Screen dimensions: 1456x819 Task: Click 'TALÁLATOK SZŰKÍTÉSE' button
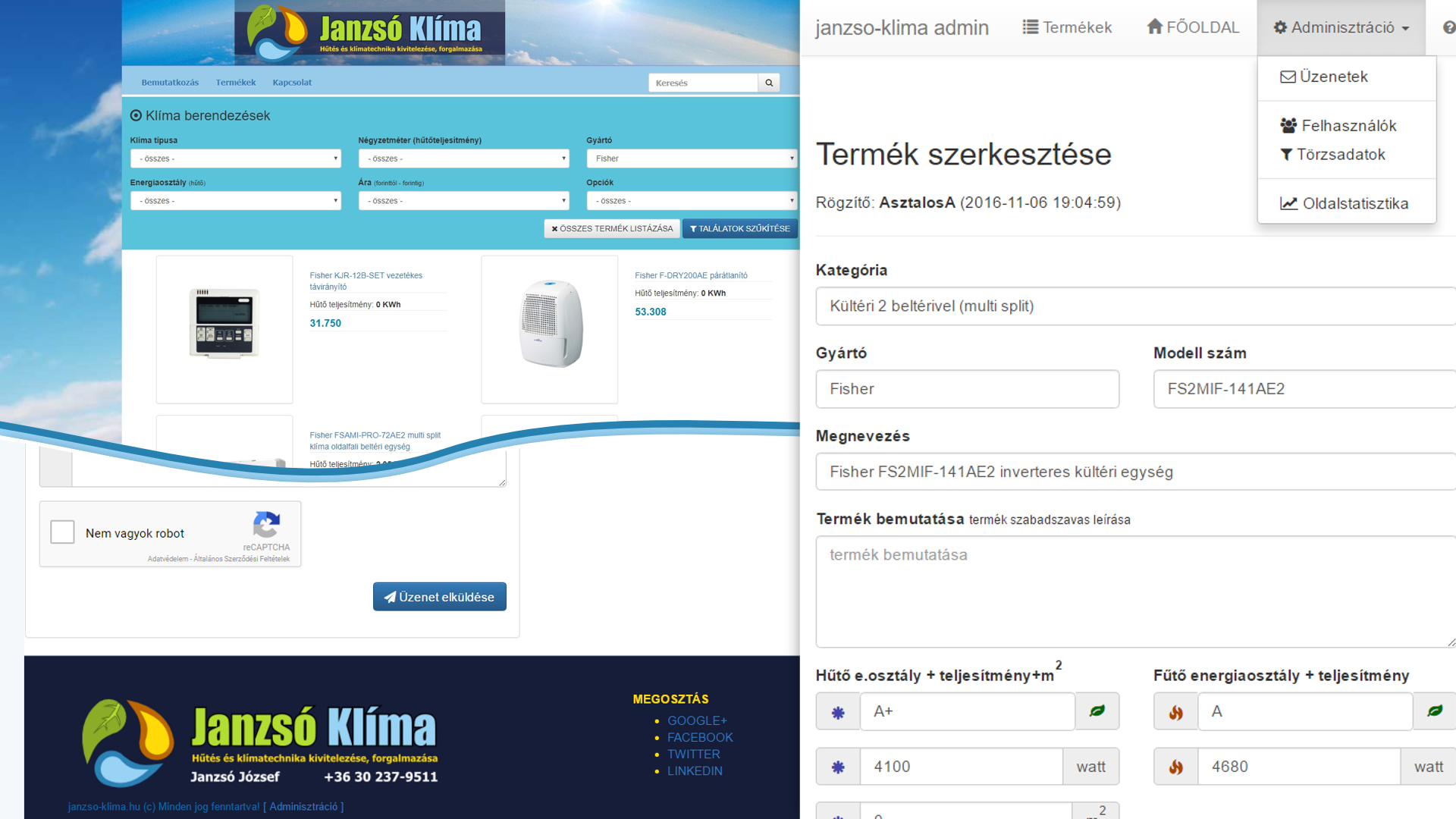(x=740, y=228)
